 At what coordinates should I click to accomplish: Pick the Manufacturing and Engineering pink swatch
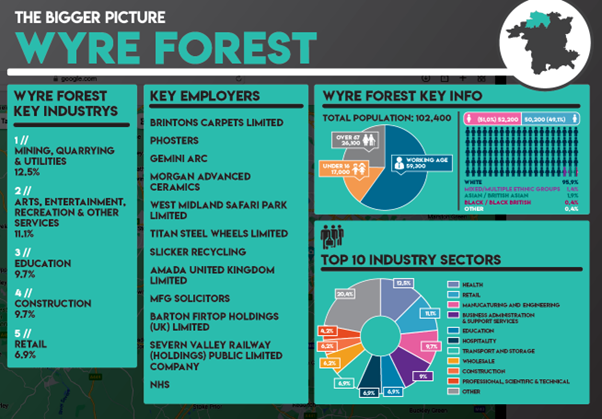(x=453, y=305)
